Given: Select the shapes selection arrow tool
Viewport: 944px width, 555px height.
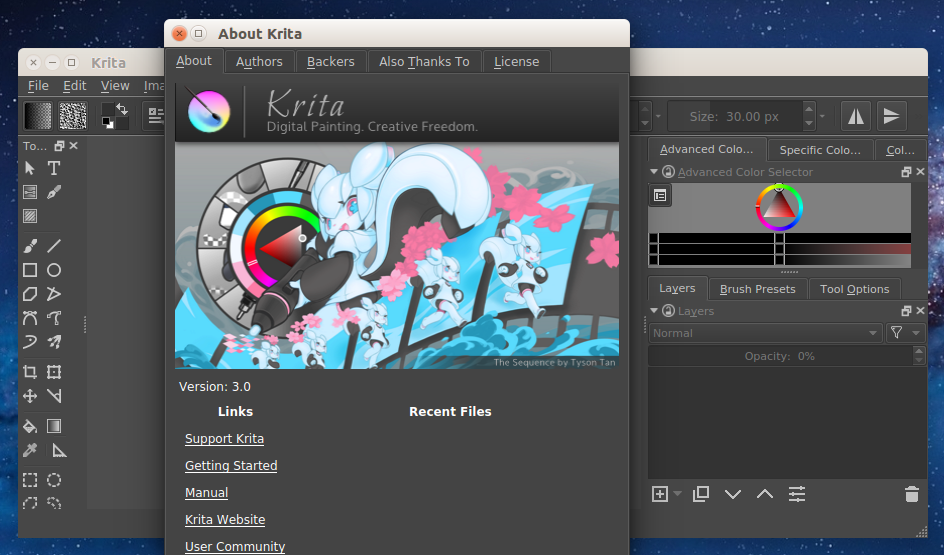Looking at the screenshot, I should (30, 168).
